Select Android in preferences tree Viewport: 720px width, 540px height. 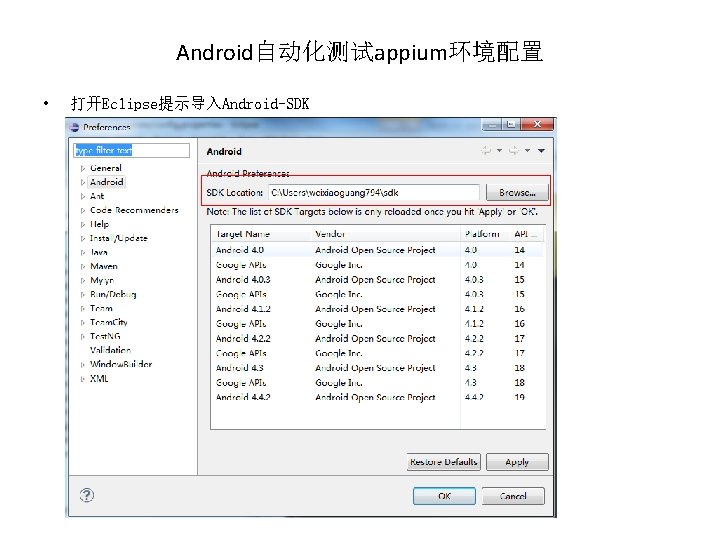point(107,182)
